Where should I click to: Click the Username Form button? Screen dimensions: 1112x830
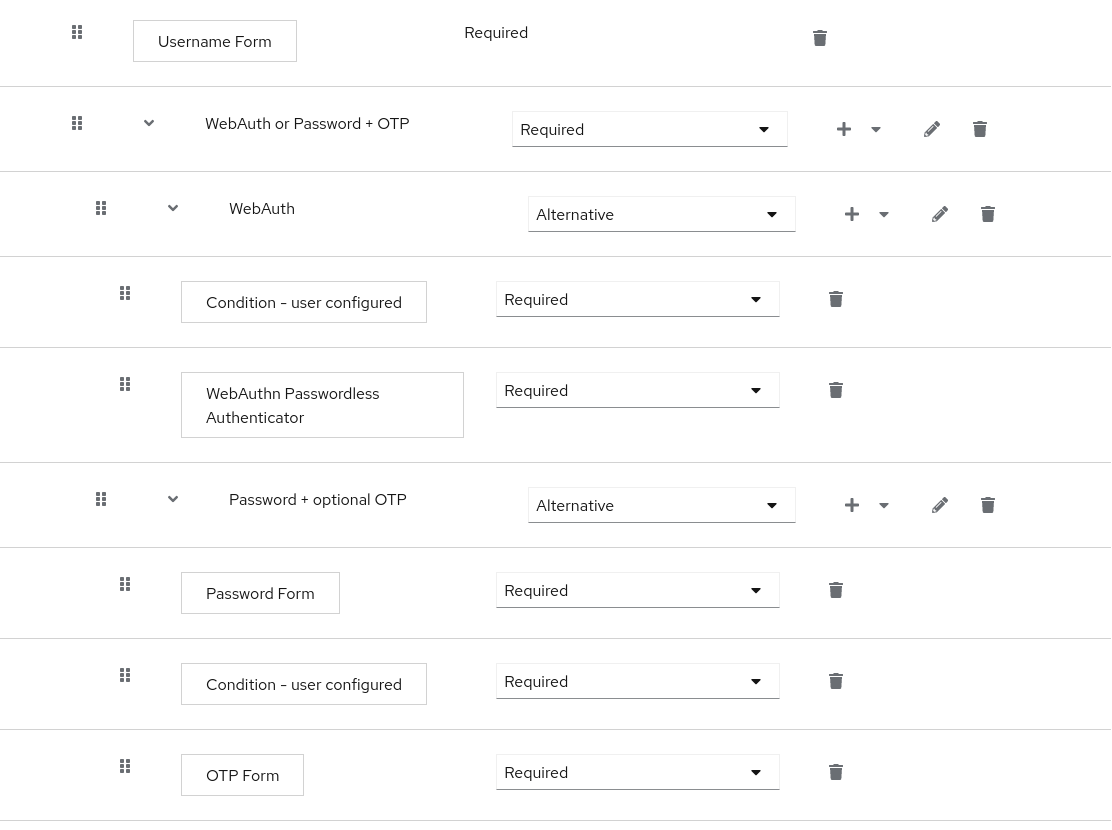coord(214,41)
